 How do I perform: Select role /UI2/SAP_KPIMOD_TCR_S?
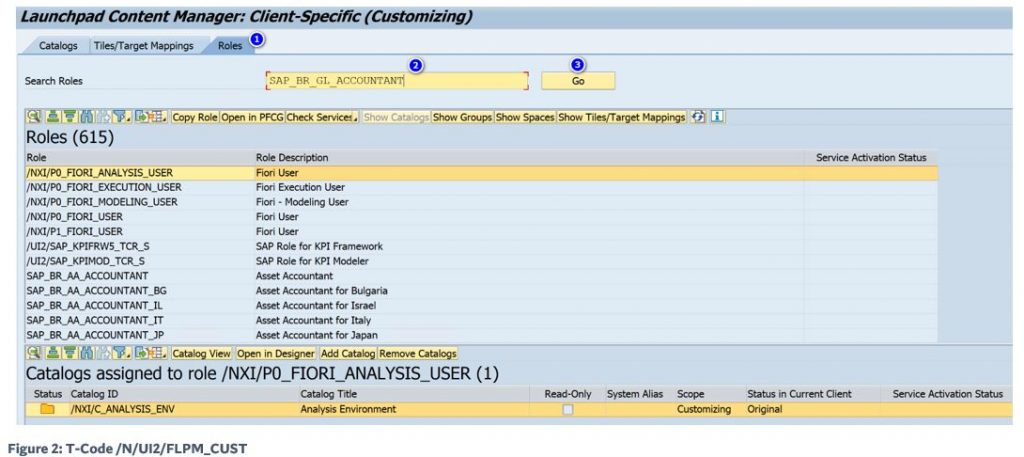(86, 261)
